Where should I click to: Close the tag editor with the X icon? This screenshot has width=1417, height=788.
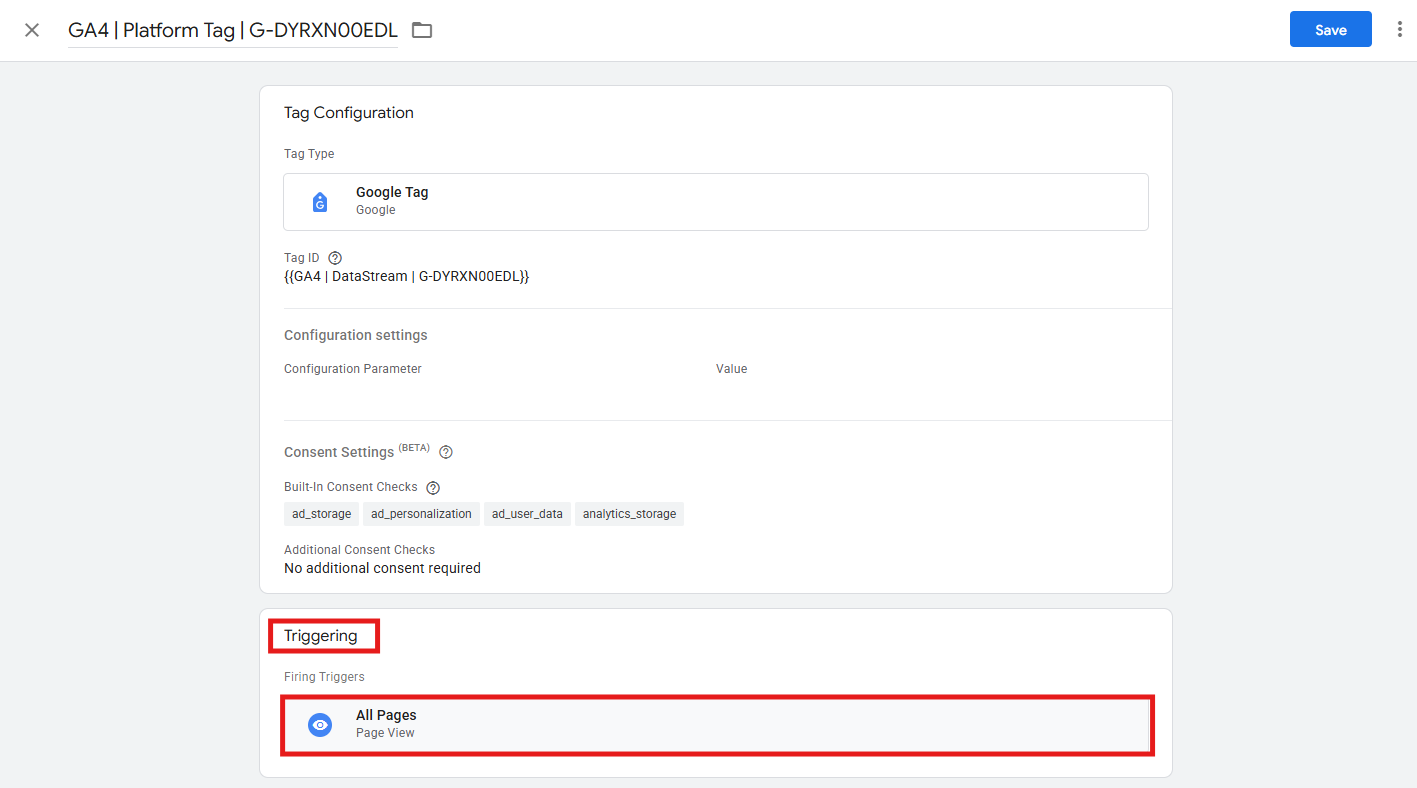(x=32, y=30)
